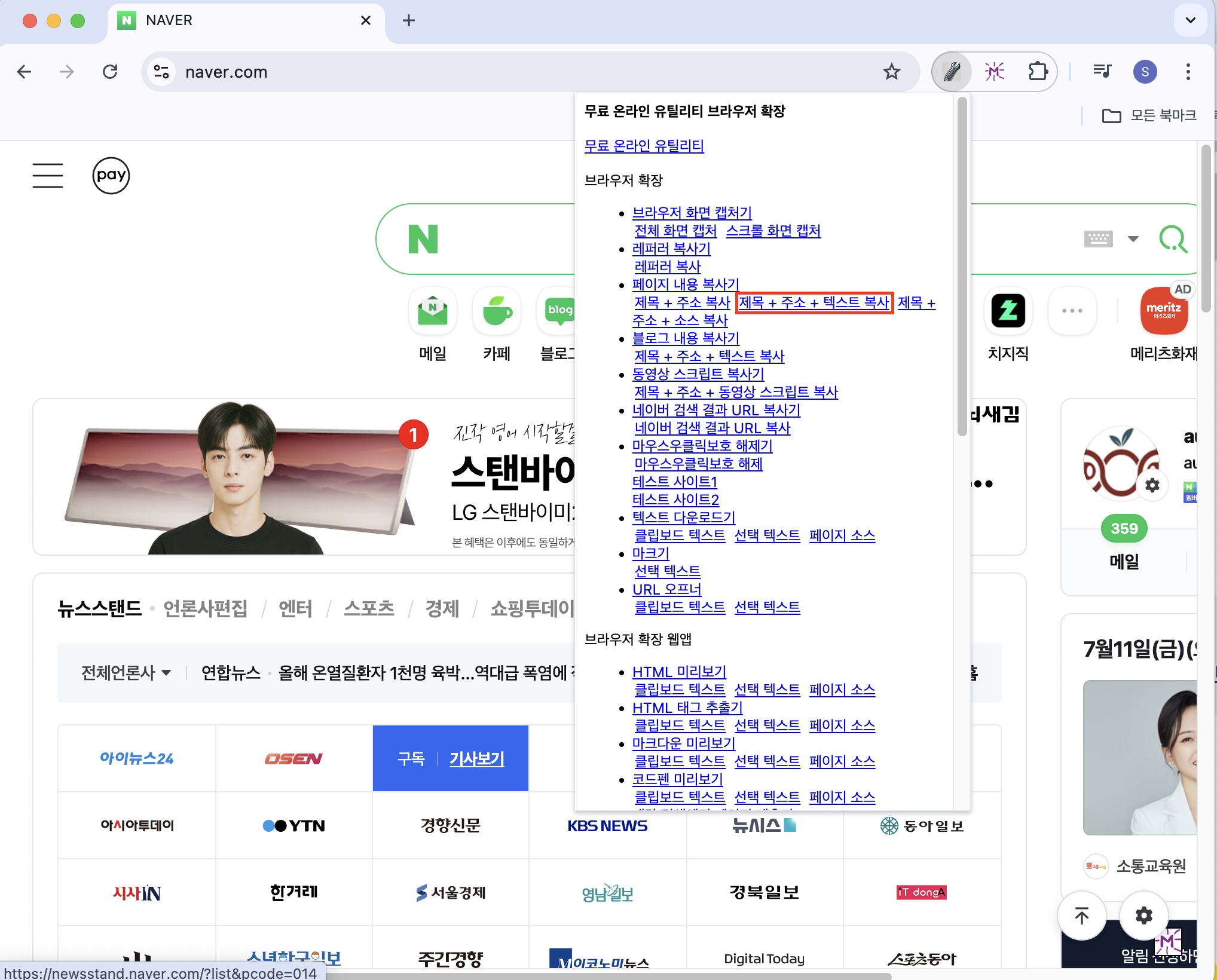The height and width of the screenshot is (980, 1217).
Task: Open the Naver Blog shortcut icon
Action: click(556, 311)
